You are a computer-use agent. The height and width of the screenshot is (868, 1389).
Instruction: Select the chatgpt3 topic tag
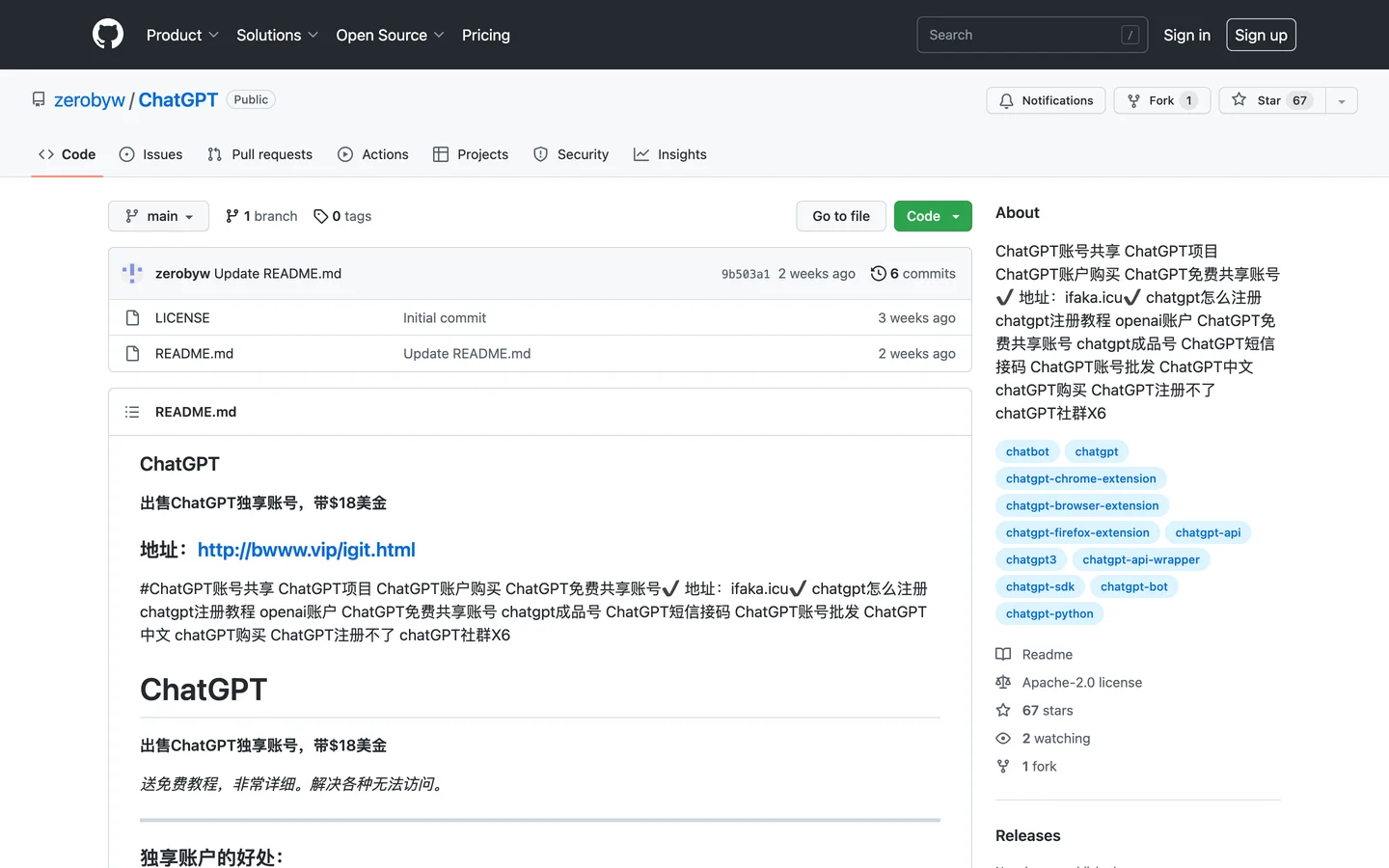click(x=1031, y=559)
